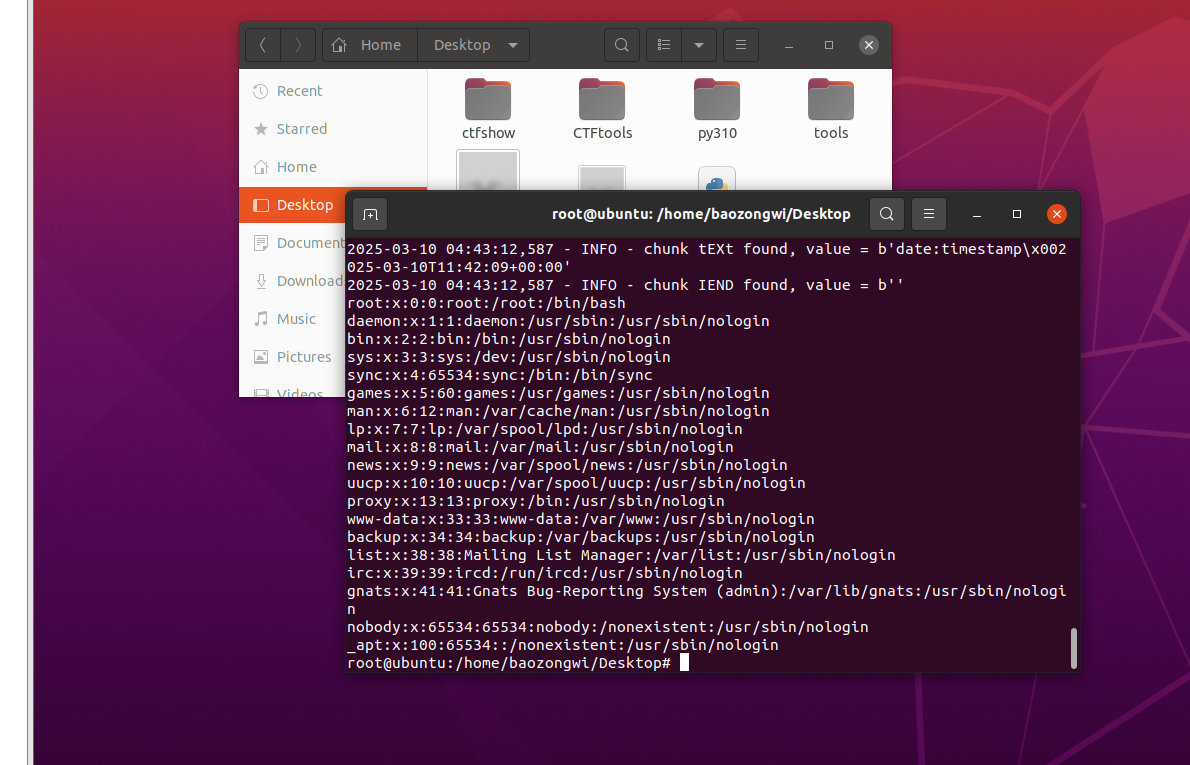Open the terminal hamburger menu
The width and height of the screenshot is (1190, 765).
(929, 214)
